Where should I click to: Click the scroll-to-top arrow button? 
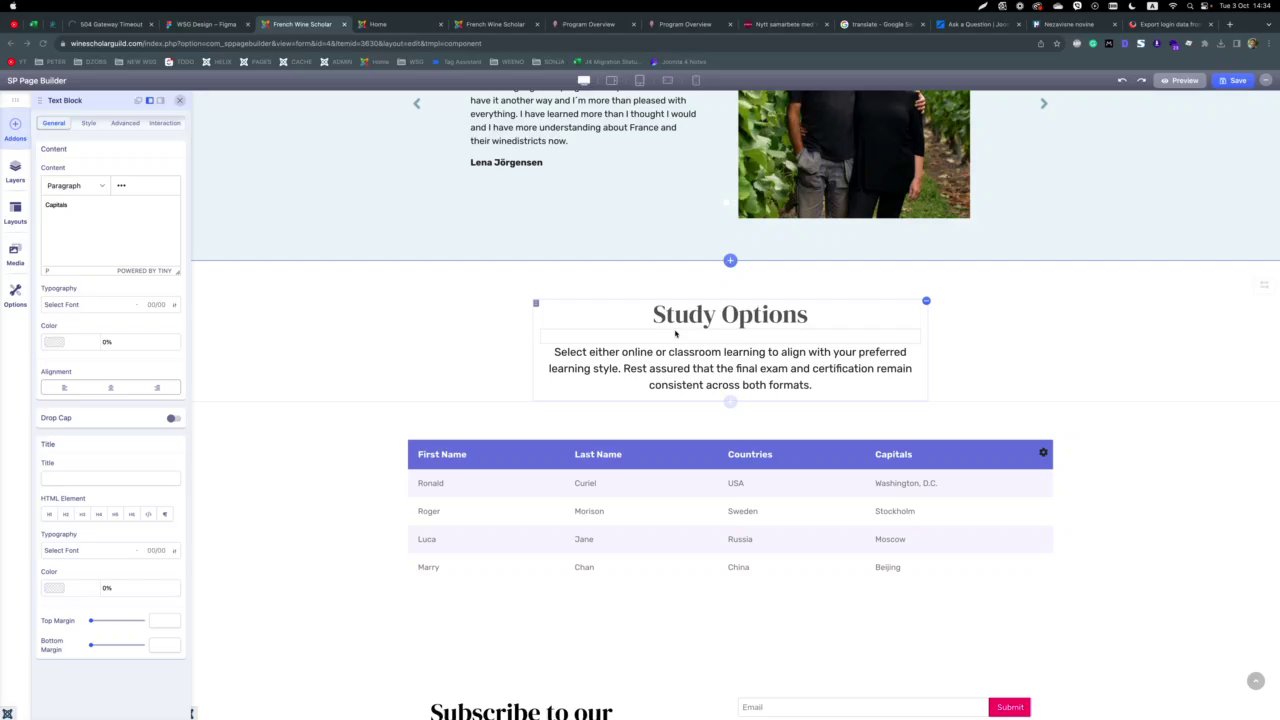coord(1256,681)
